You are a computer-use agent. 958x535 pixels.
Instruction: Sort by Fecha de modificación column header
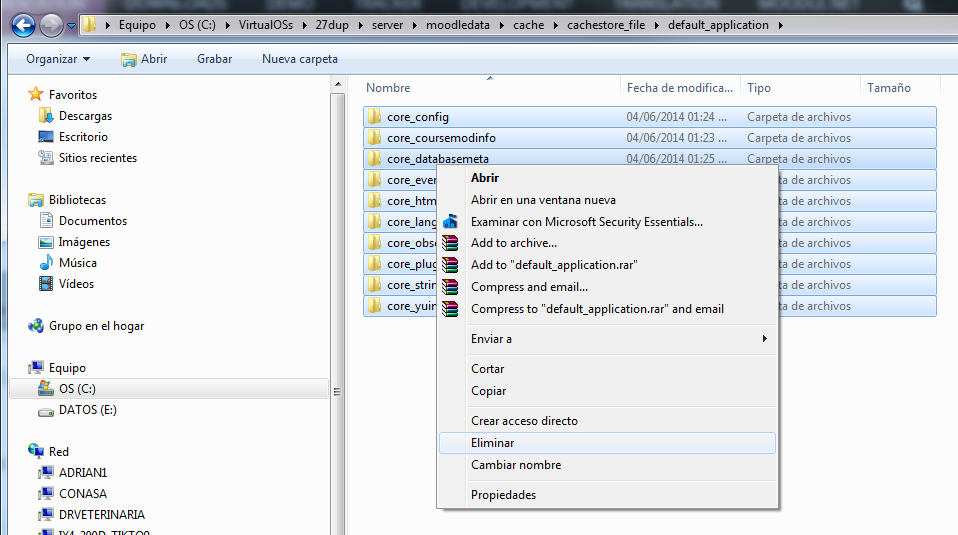point(680,87)
